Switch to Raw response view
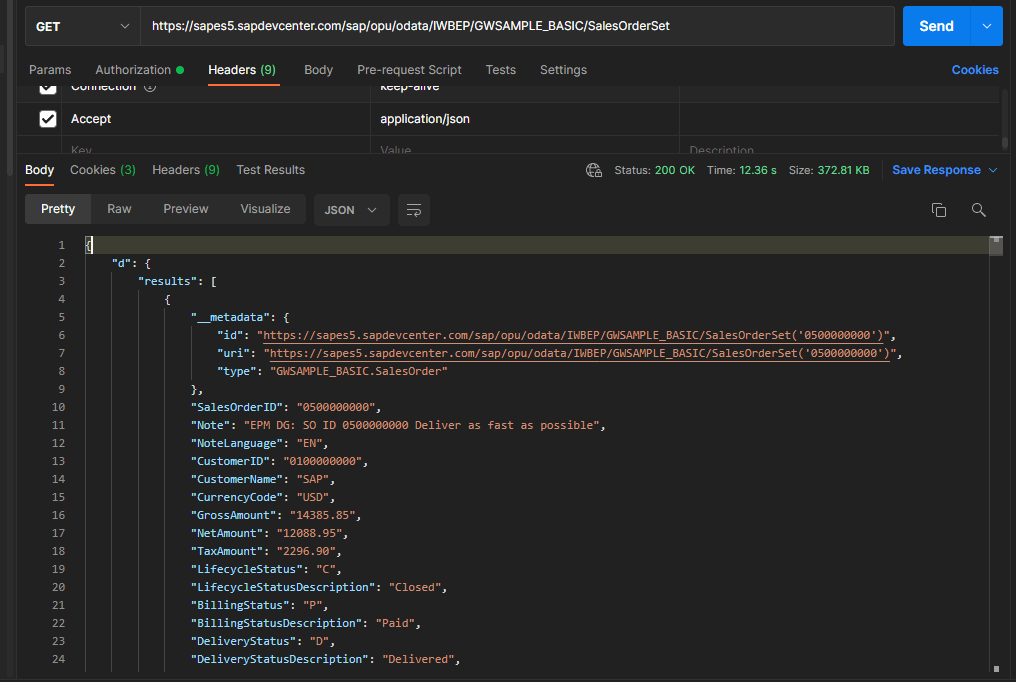The height and width of the screenshot is (682, 1016). (x=119, y=209)
